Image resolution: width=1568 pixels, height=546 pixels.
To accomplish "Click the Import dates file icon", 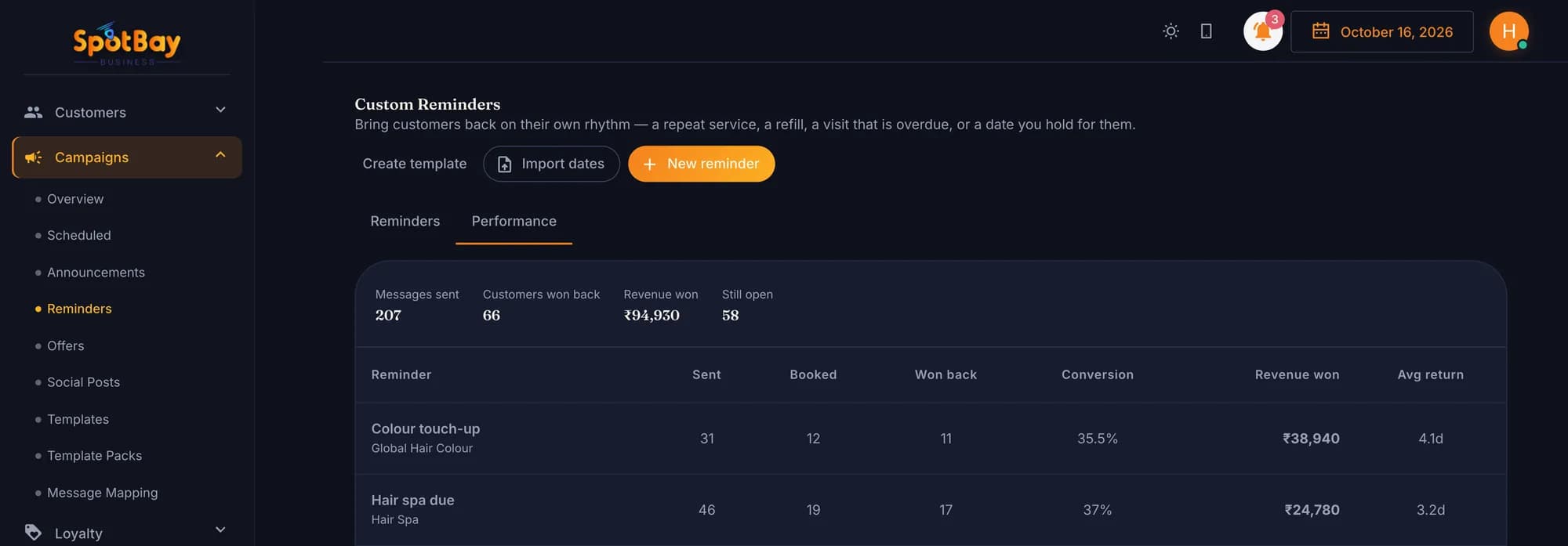I will (505, 164).
